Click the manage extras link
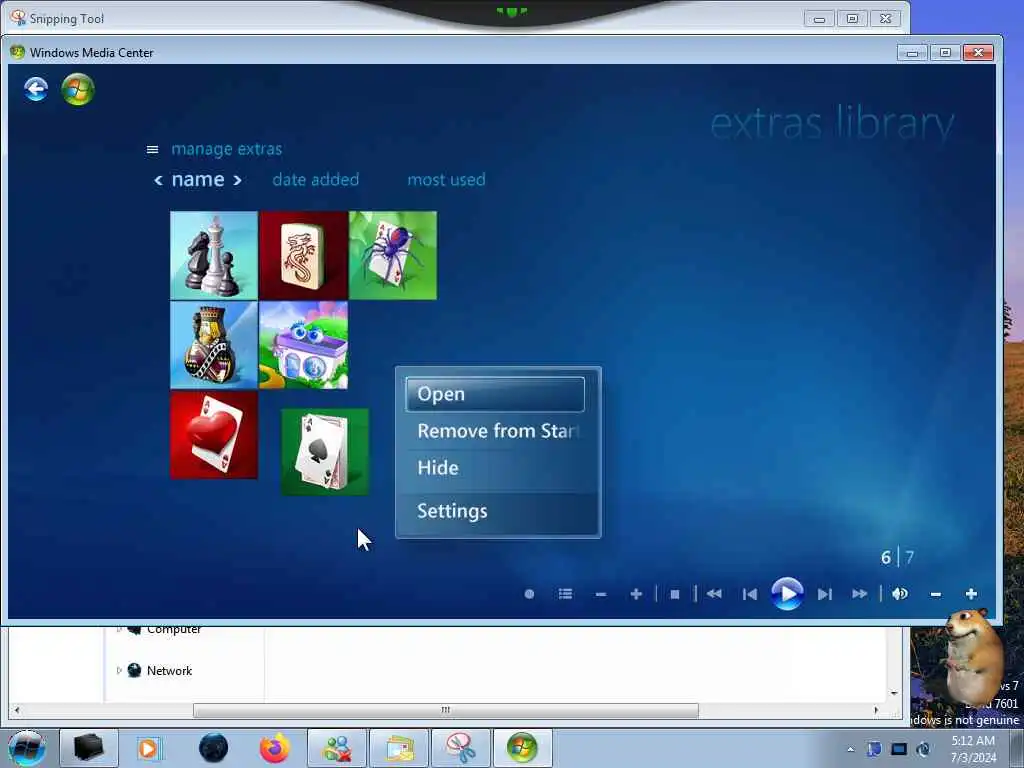1024x768 pixels. 227,149
